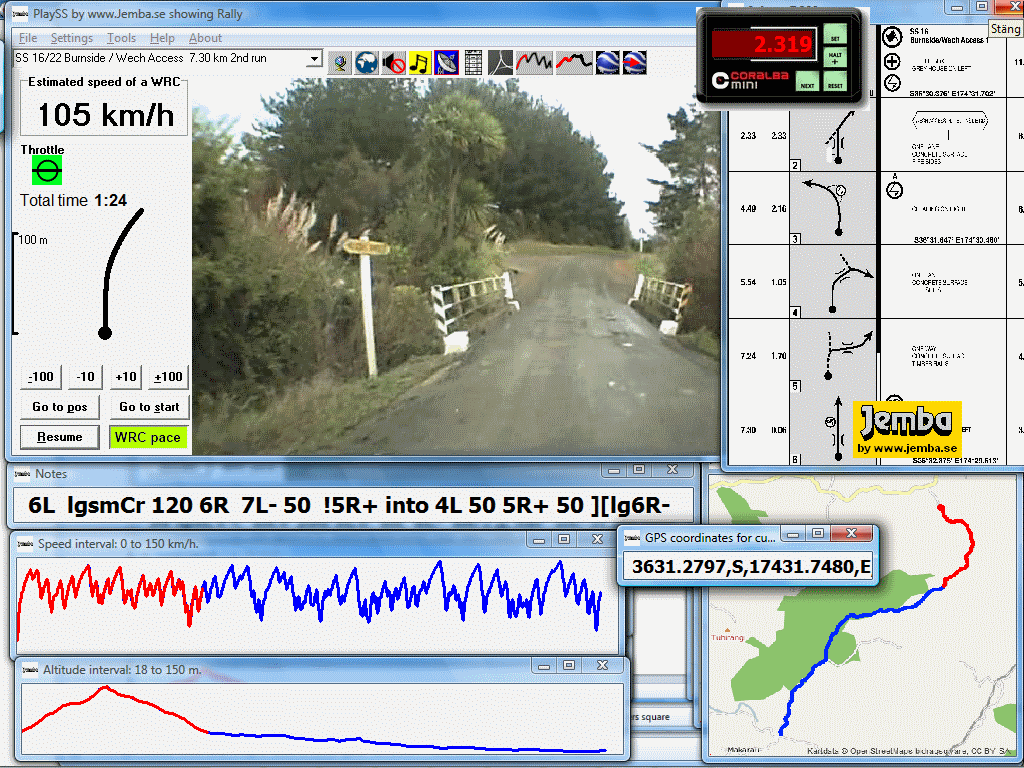Click the mute sound speaker icon
The image size is (1024, 768).
[x=394, y=63]
